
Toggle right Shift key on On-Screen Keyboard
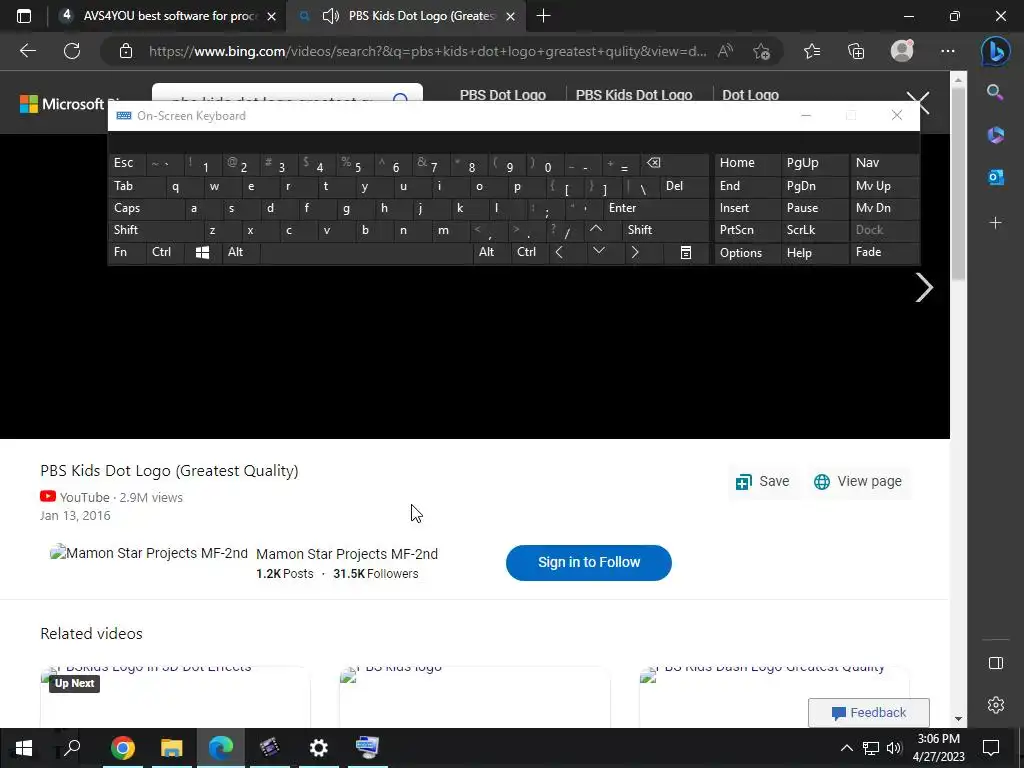(665, 230)
